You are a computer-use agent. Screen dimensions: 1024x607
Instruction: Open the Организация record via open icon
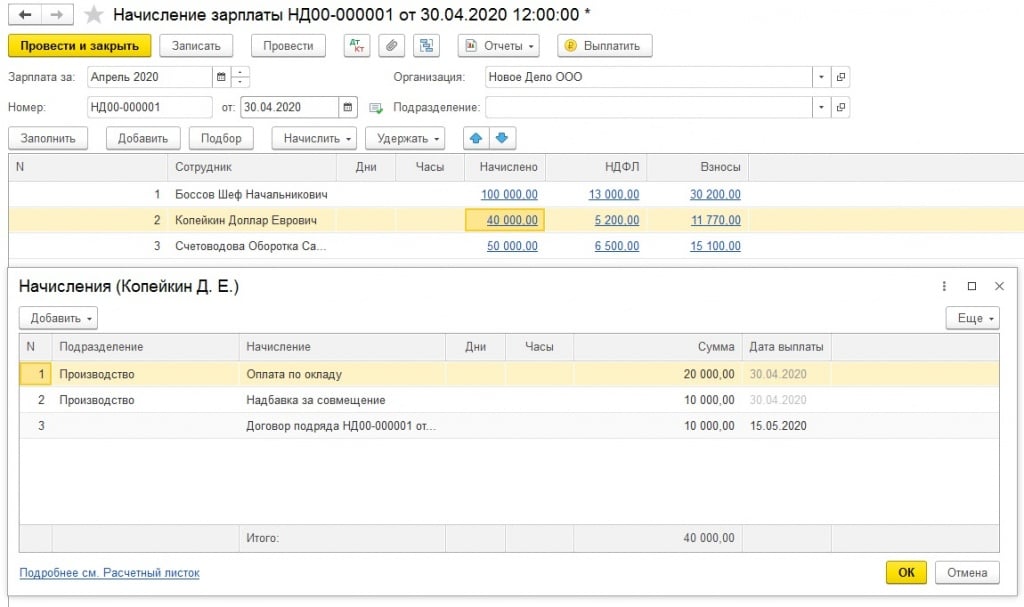pos(840,77)
